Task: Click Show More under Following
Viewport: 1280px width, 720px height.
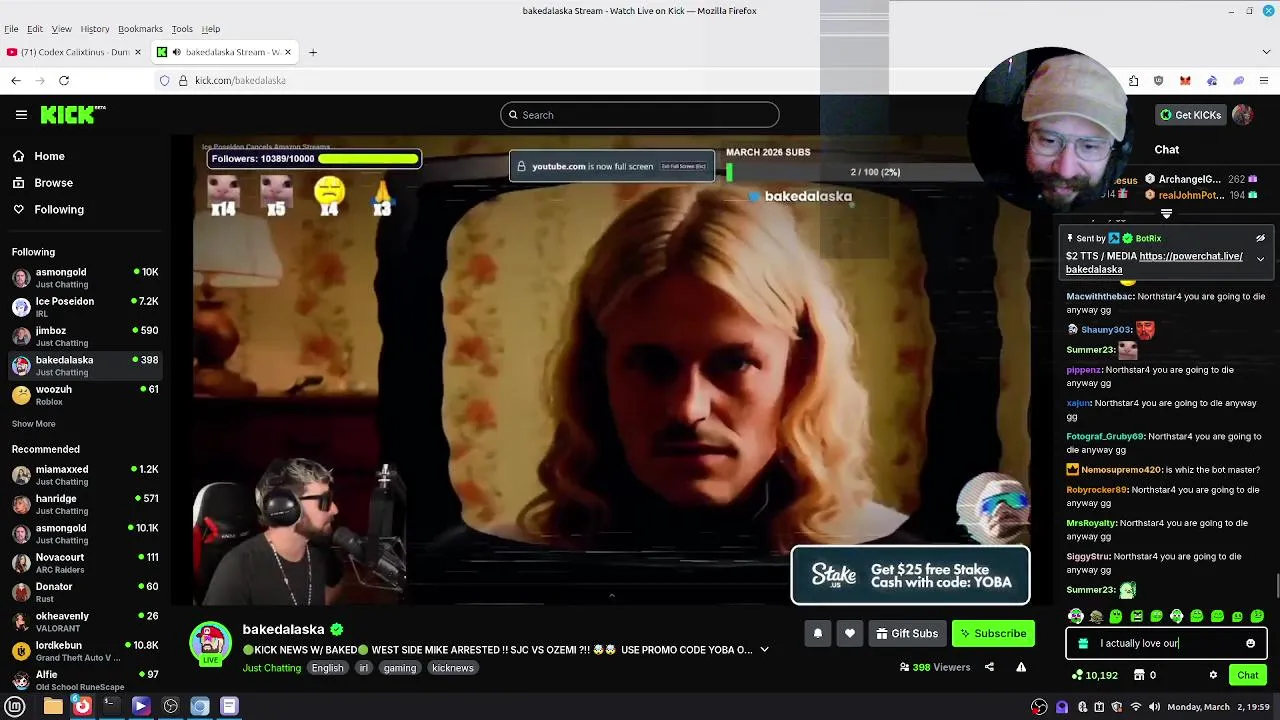Action: click(x=33, y=424)
